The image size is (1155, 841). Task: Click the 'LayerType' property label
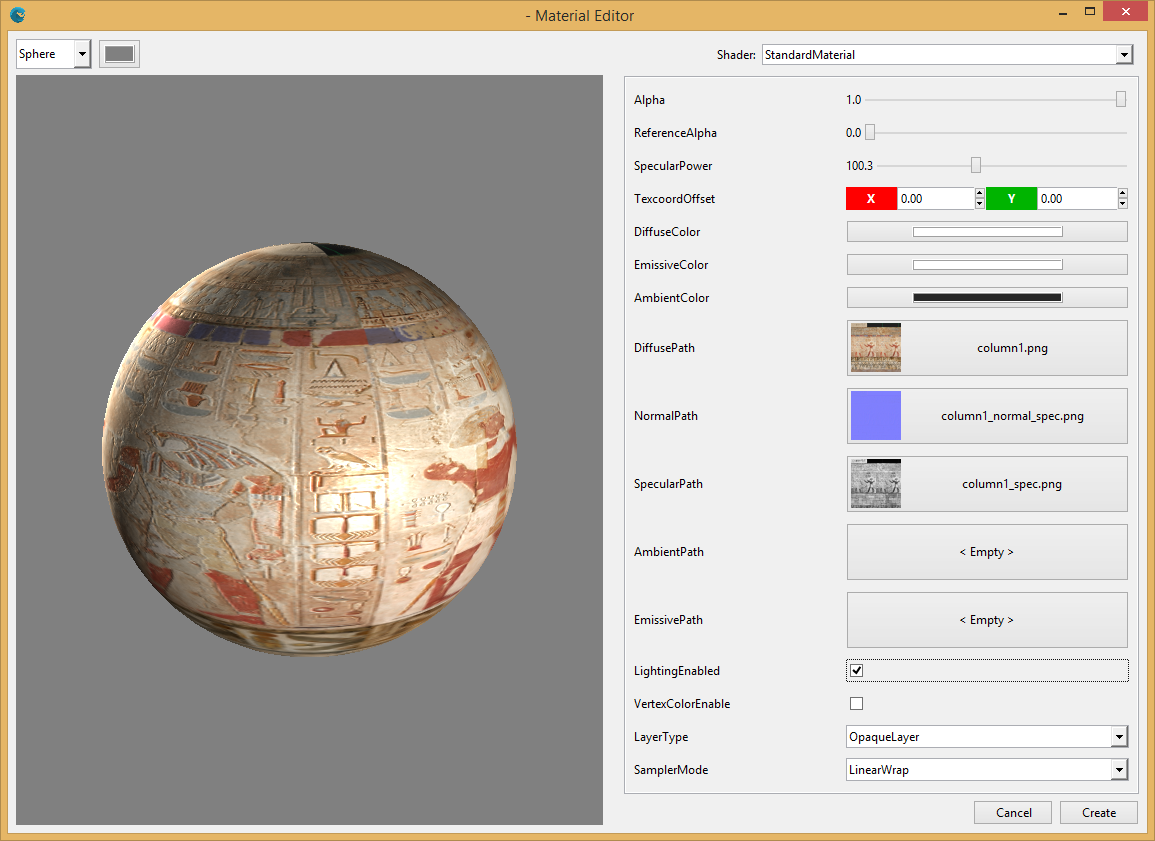coord(661,736)
